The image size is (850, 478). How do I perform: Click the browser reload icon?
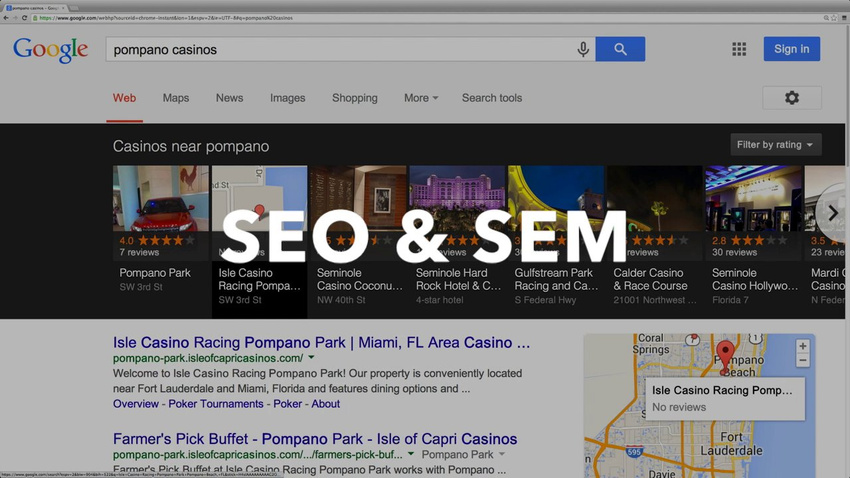click(x=24, y=18)
